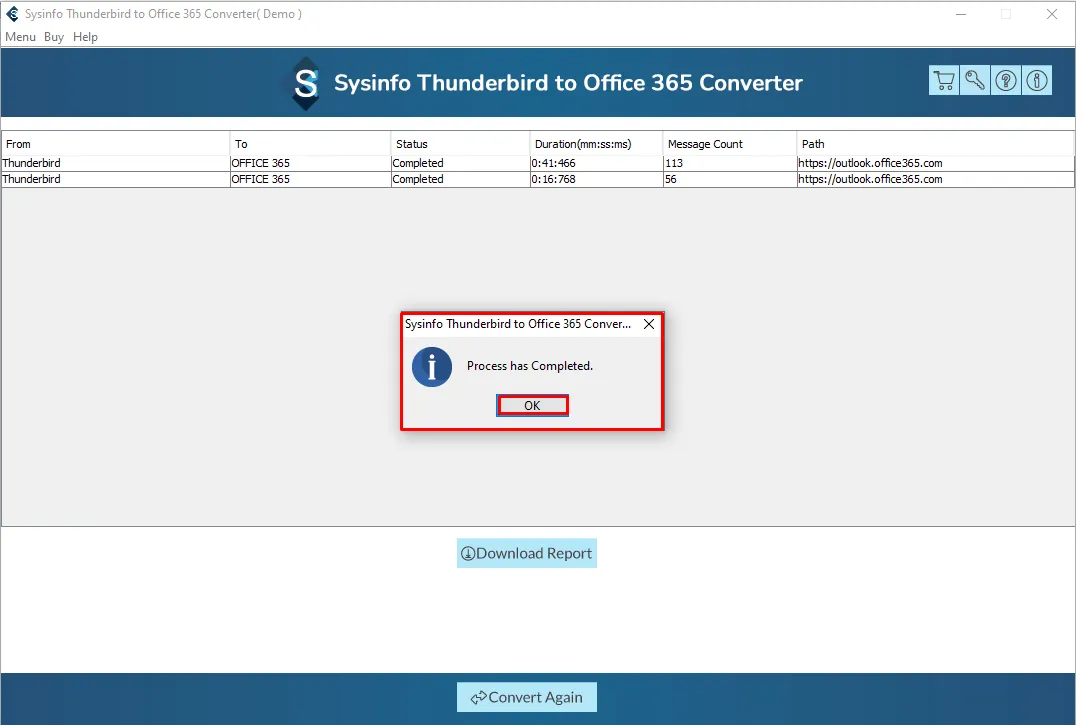Image resolution: width=1076 pixels, height=725 pixels.
Task: Select the duration cell 0:41:466
Action: (x=596, y=163)
